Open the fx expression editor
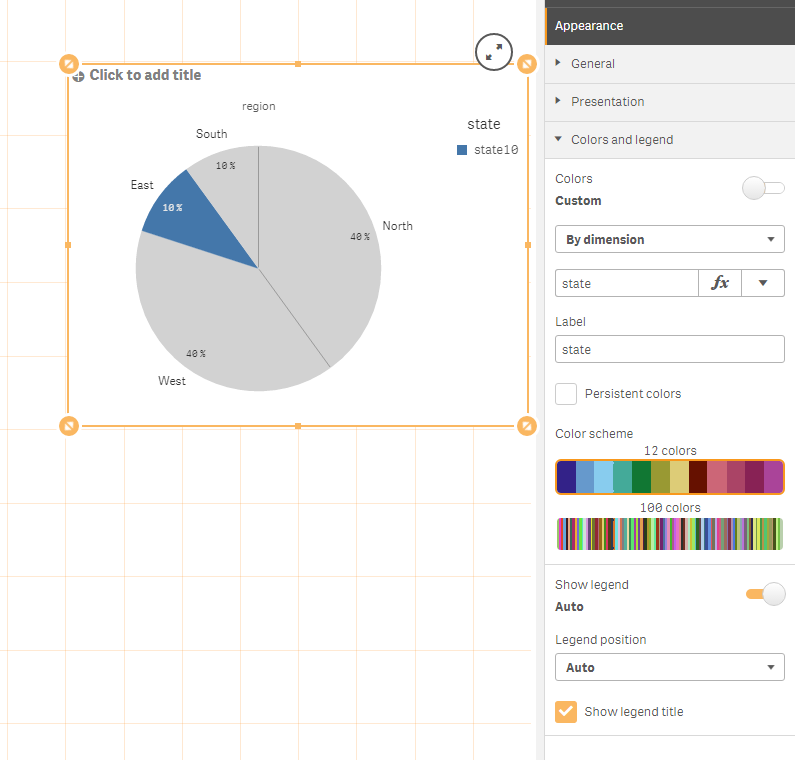This screenshot has width=795, height=760. pyautogui.click(x=720, y=283)
